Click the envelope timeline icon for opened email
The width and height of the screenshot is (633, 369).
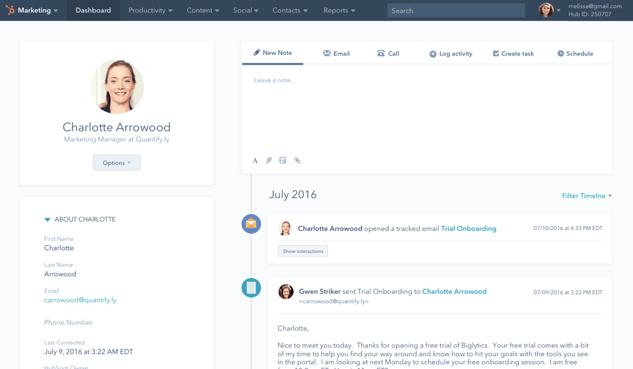251,224
